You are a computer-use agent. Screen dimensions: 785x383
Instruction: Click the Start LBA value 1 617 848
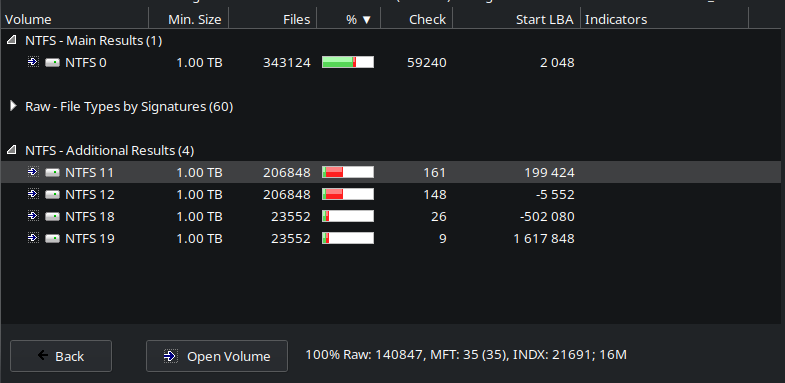544,239
